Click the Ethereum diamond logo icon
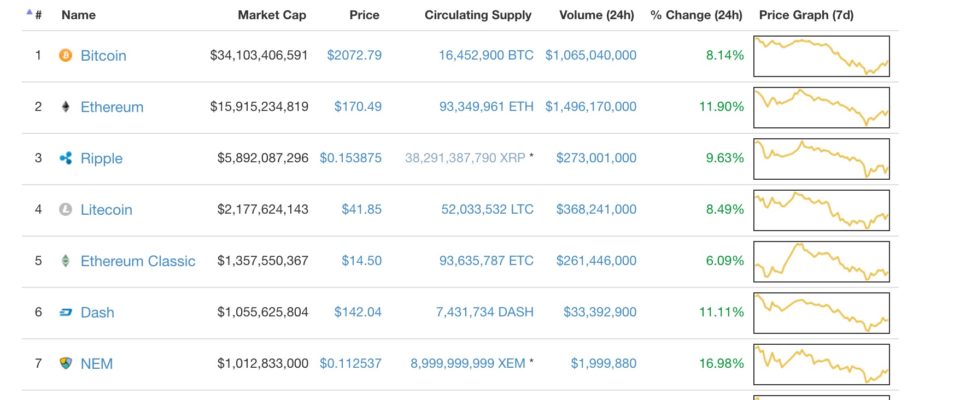 (66, 107)
